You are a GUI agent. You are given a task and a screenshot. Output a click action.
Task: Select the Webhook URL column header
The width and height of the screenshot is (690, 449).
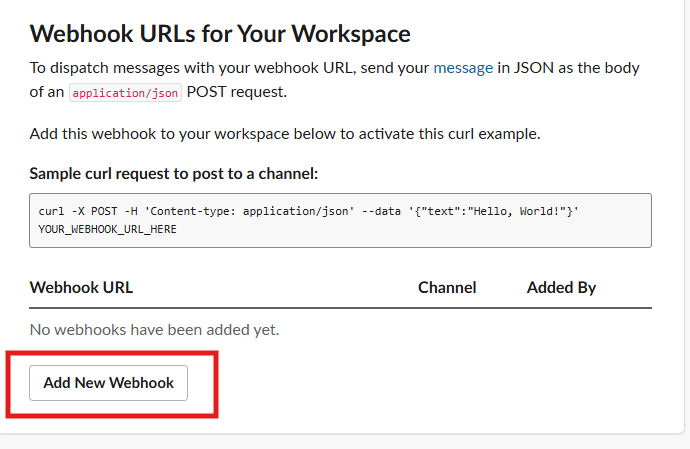tap(81, 287)
